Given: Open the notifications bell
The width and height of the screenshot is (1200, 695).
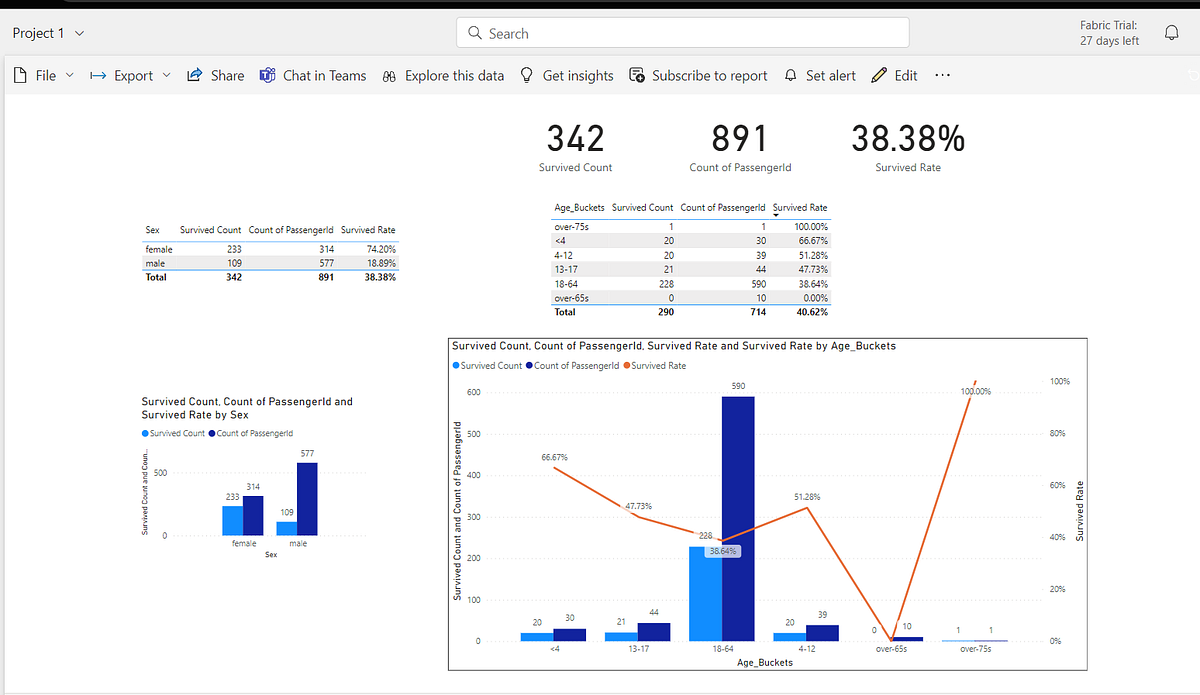Looking at the screenshot, I should point(1171,31).
